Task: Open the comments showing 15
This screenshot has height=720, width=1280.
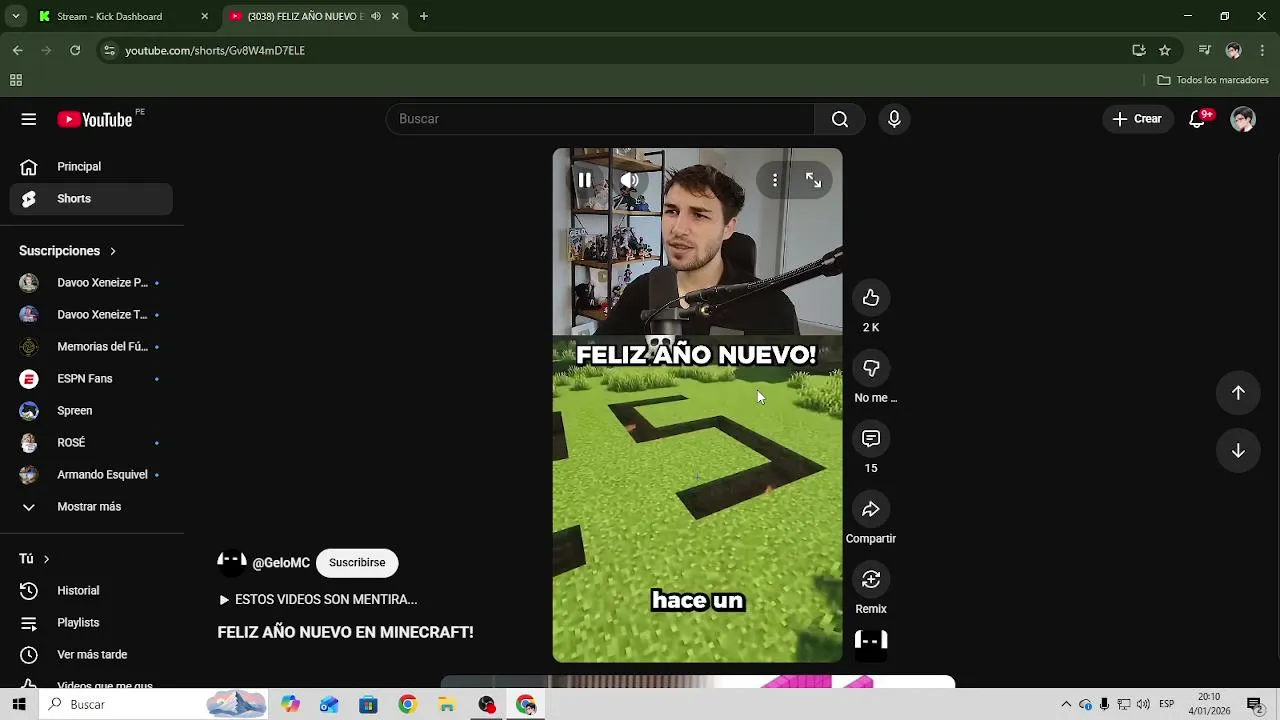Action: coord(871,438)
